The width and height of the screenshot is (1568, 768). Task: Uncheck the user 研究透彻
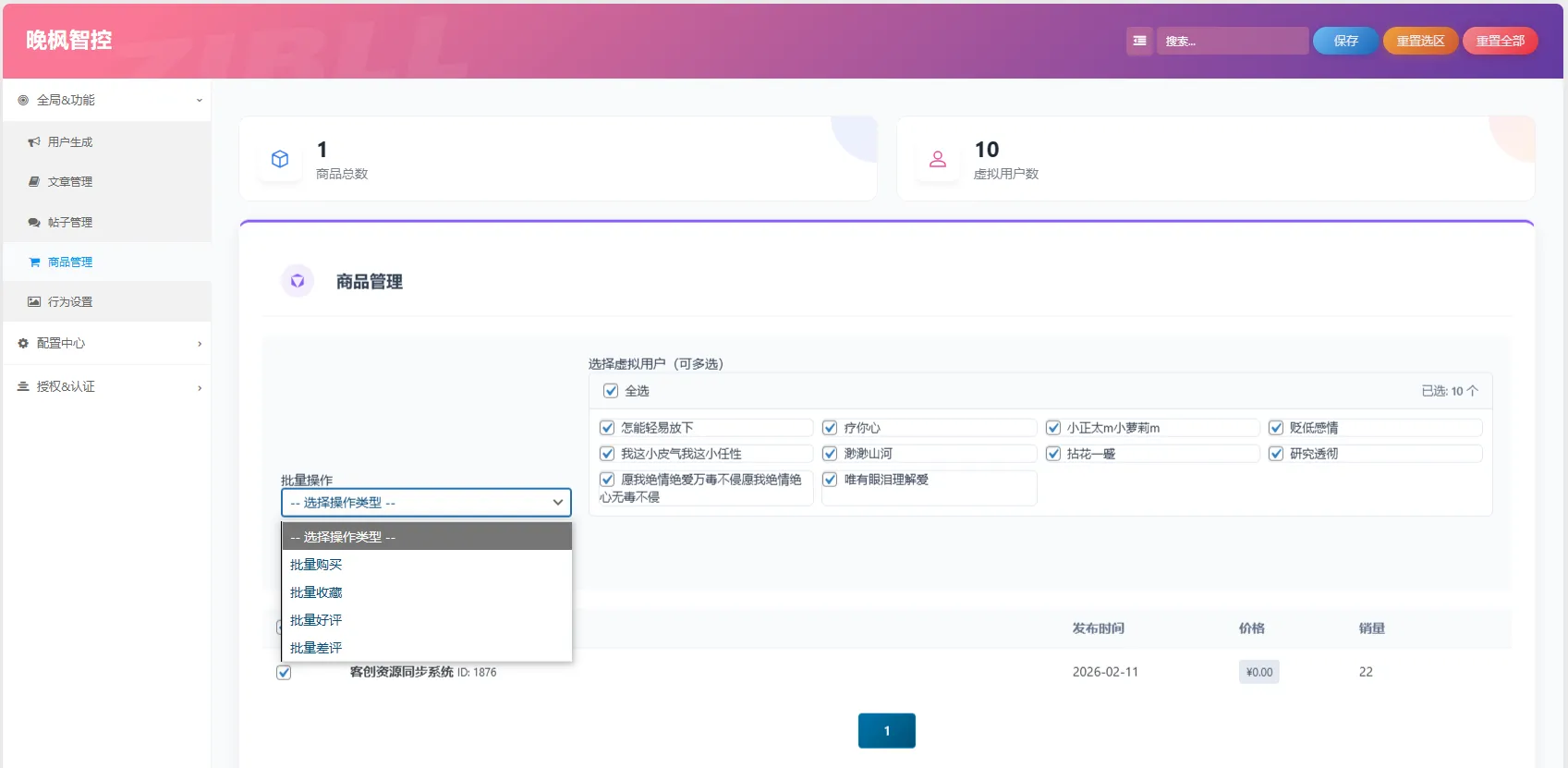[1276, 454]
